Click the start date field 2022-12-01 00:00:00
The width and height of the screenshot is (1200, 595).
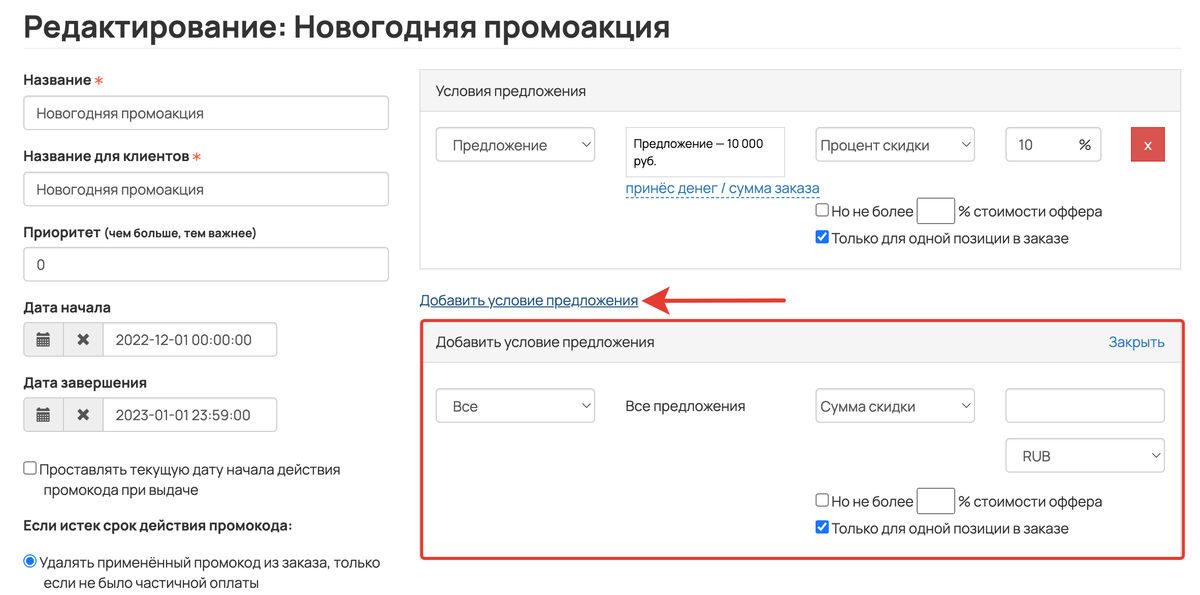tap(189, 340)
